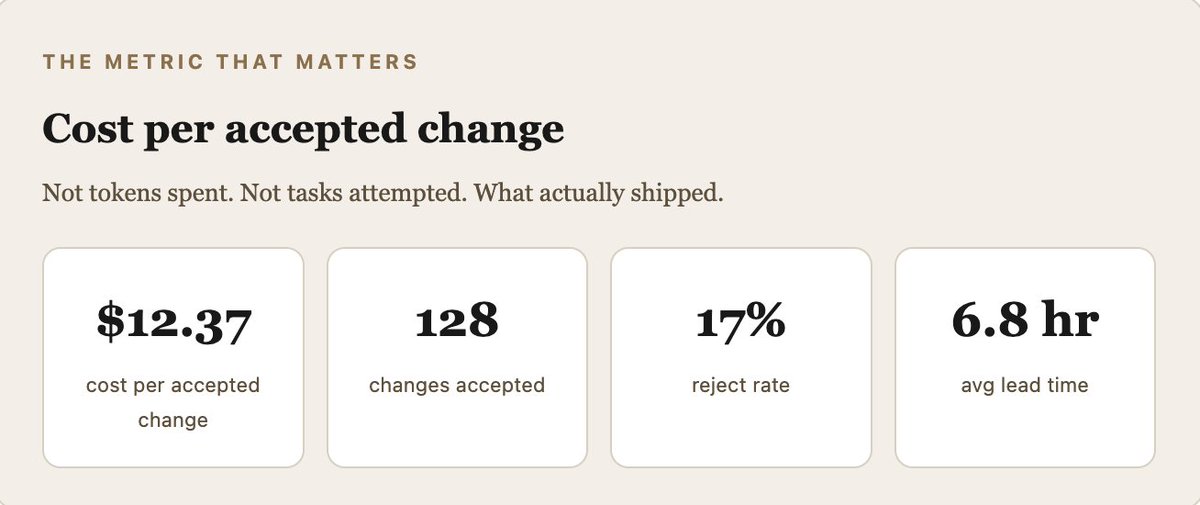The width and height of the screenshot is (1200, 505).
Task: Click the 128 number
Action: pyautogui.click(x=457, y=321)
